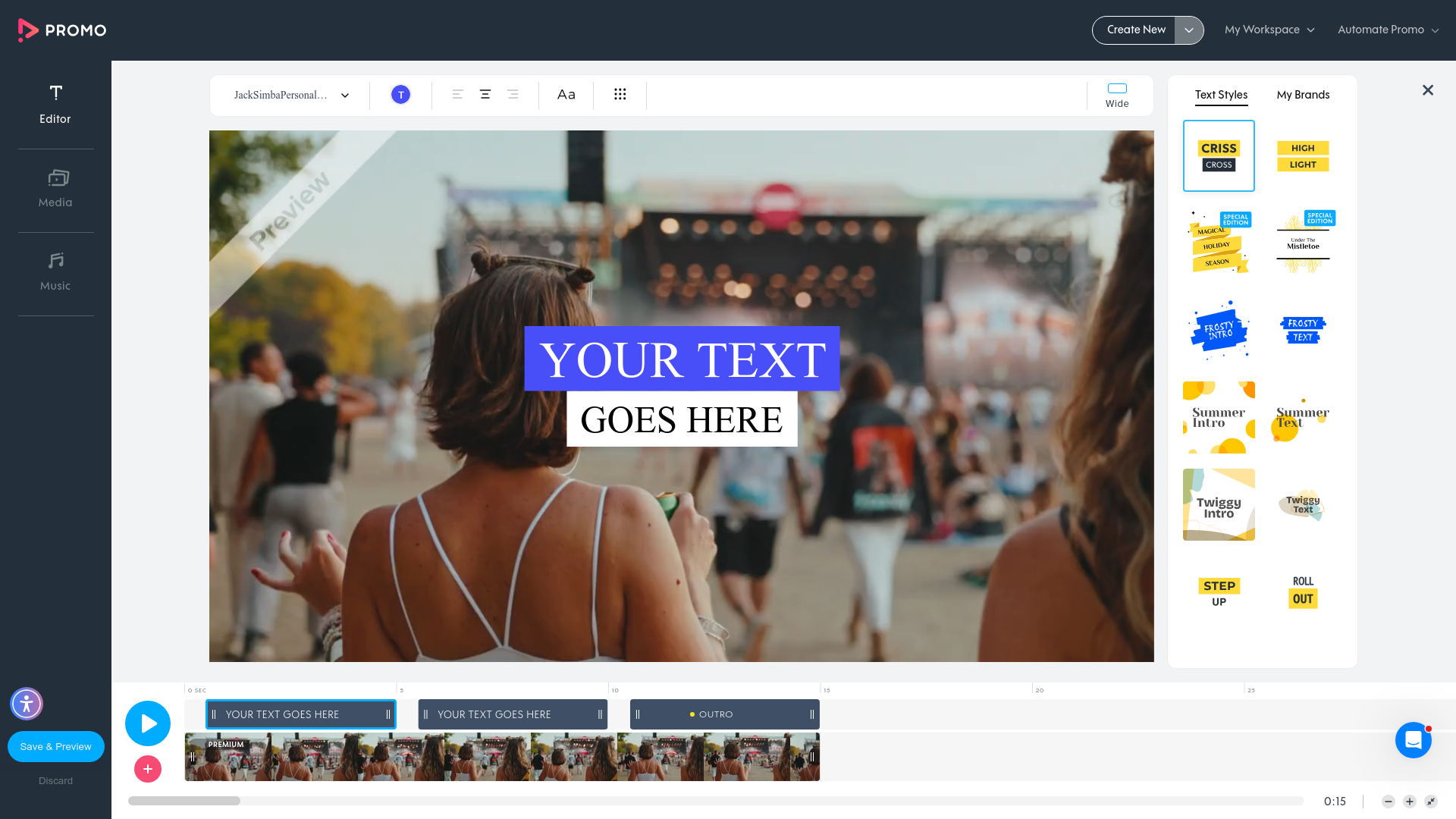Select the Twiggy Intro style
Image resolution: width=1456 pixels, height=819 pixels.
tap(1219, 504)
